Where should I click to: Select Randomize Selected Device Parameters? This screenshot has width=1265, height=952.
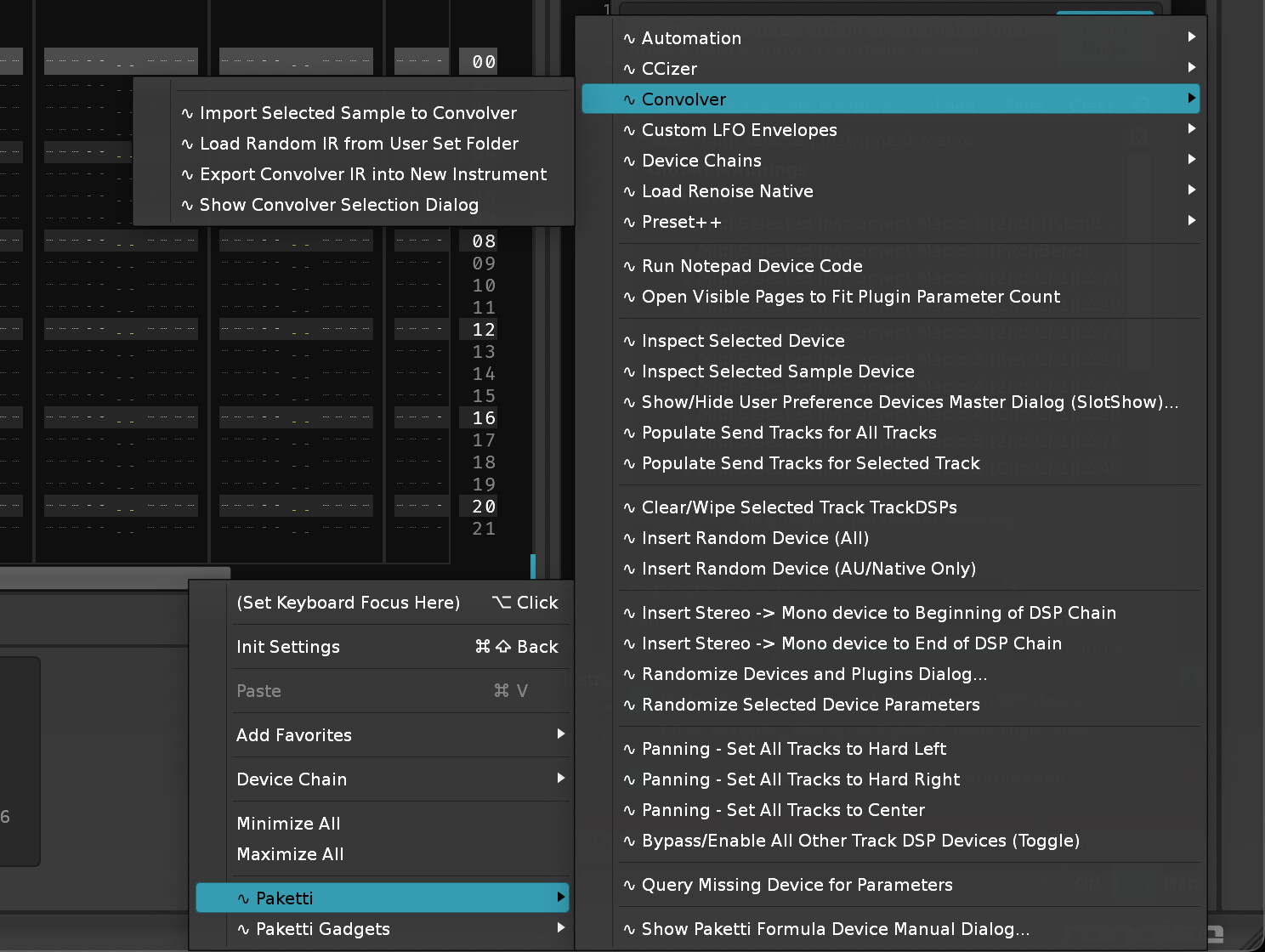pos(810,705)
